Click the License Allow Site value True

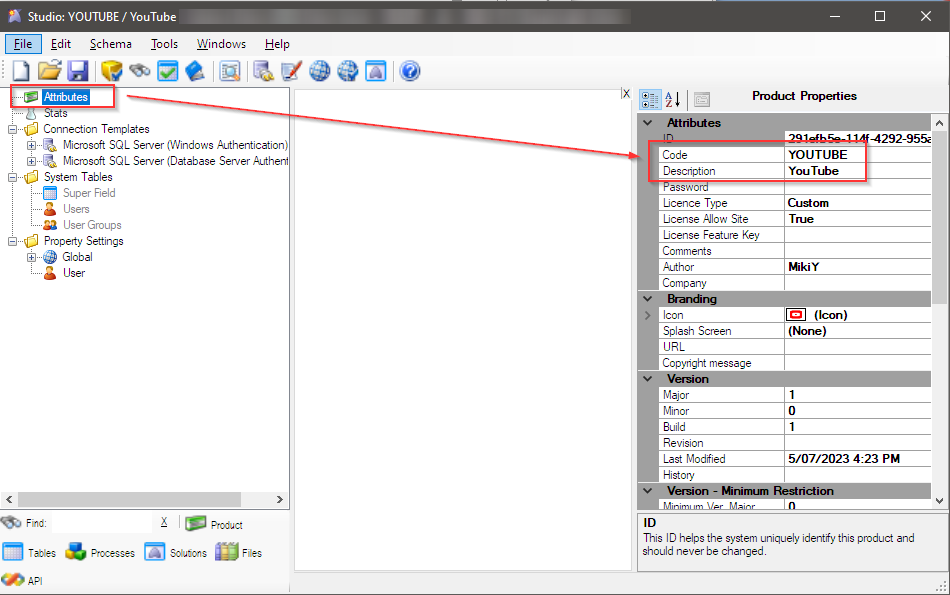click(x=800, y=219)
